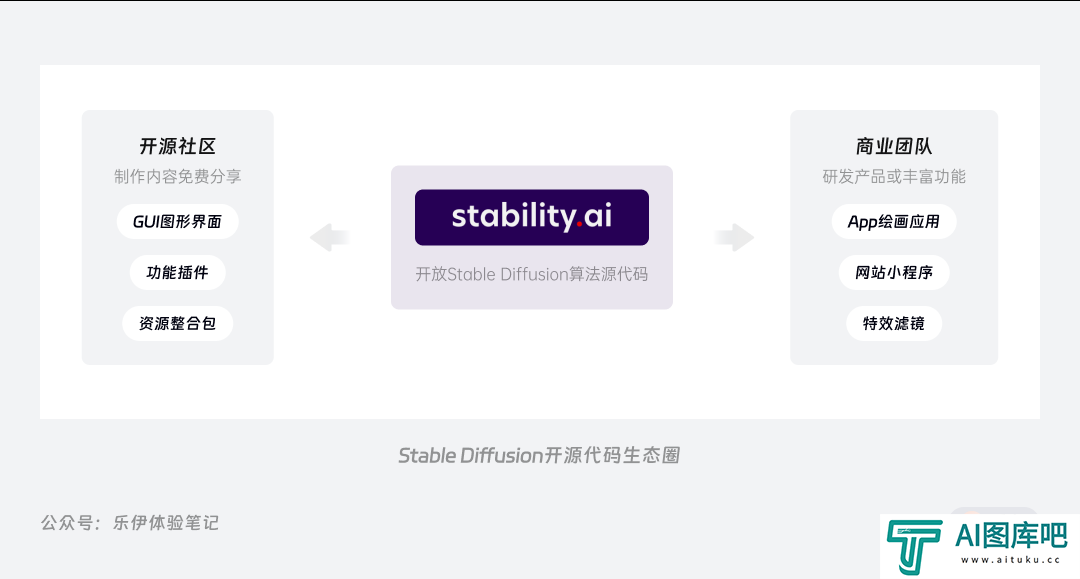
Task: Click the green T-shaped aituku logo
Action: (914, 547)
